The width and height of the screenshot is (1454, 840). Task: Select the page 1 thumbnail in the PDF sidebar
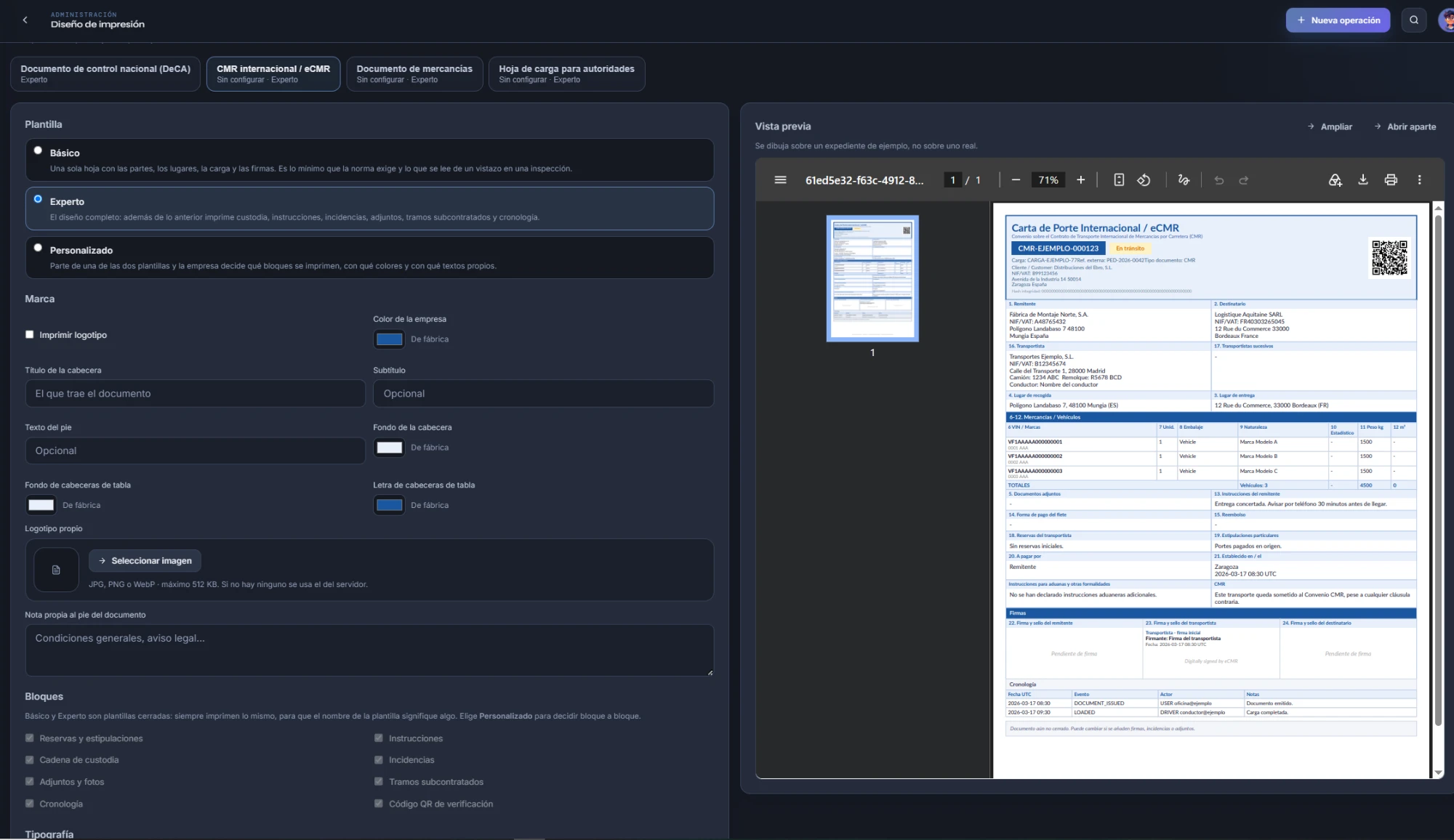(872, 278)
